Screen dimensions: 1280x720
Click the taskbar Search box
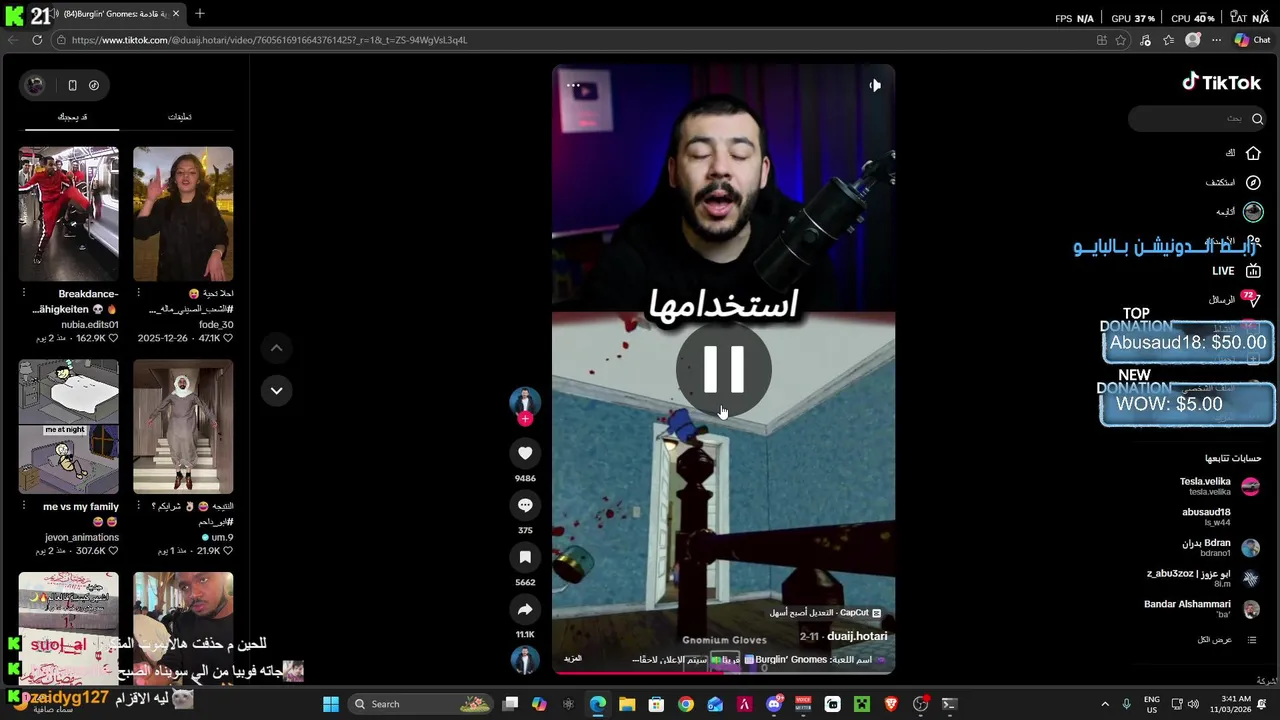pyautogui.click(x=422, y=704)
